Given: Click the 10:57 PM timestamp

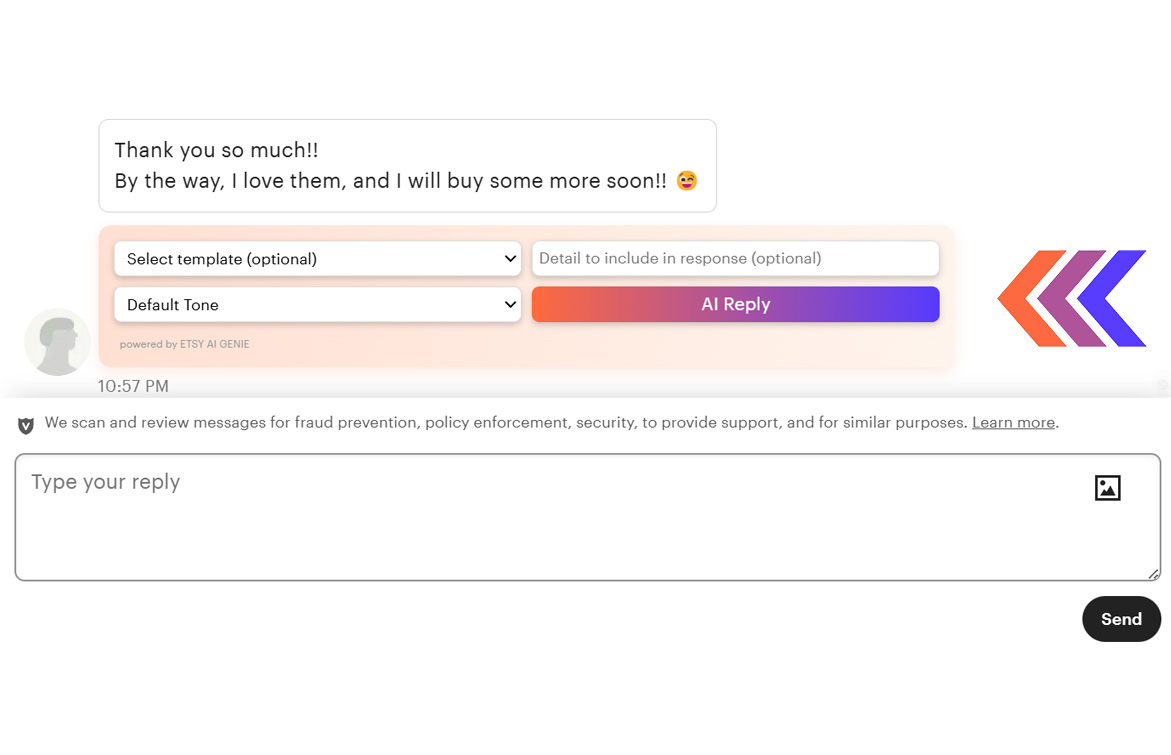Looking at the screenshot, I should click(x=133, y=386).
